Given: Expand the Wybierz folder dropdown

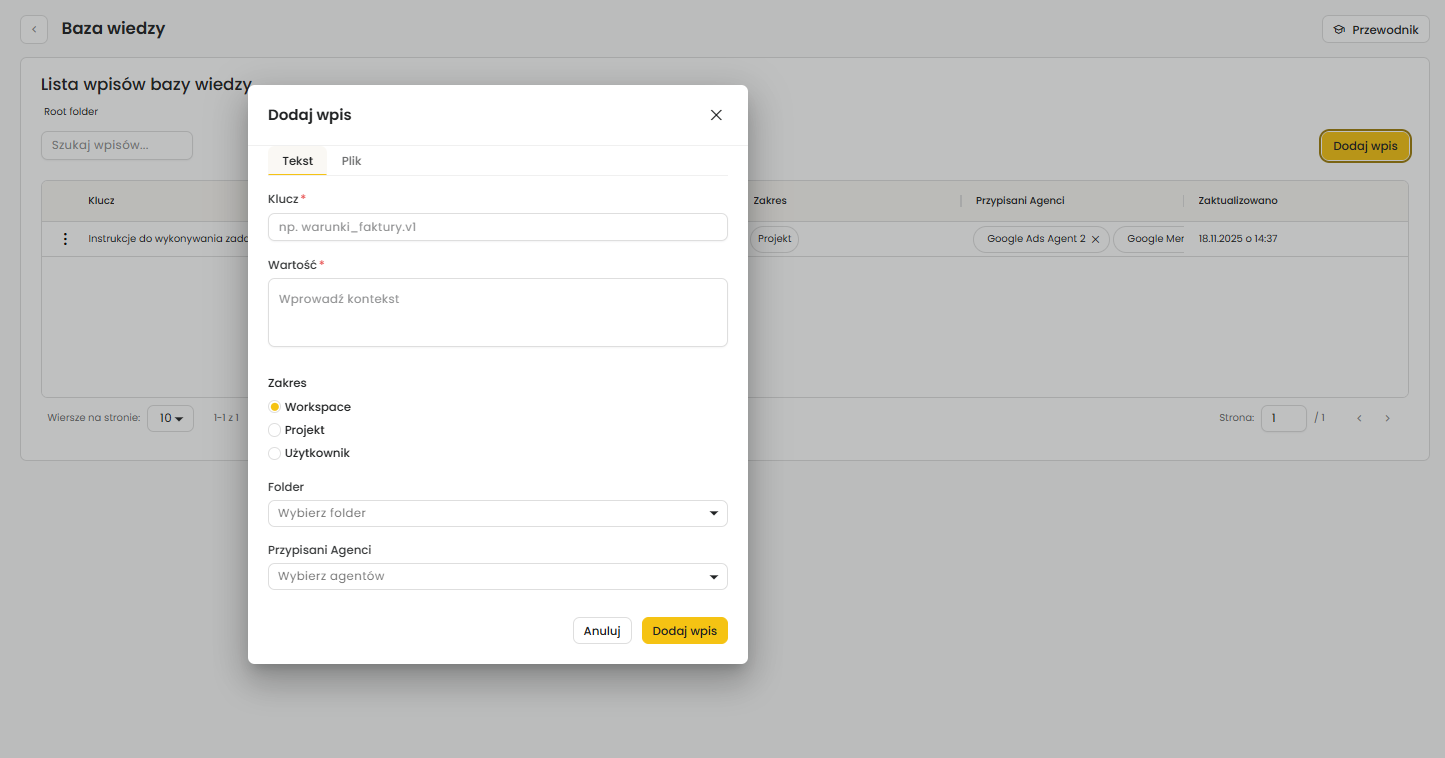Looking at the screenshot, I should (497, 513).
